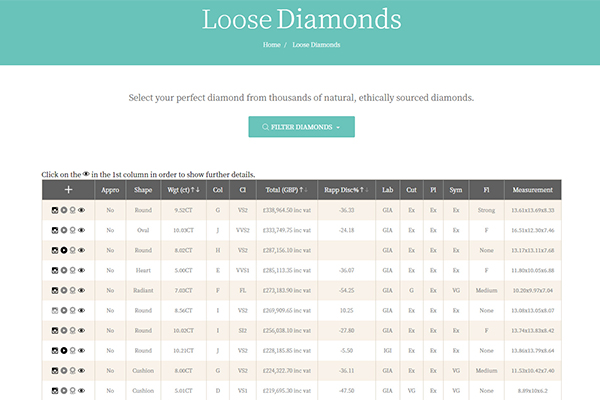Show details via eye for 10.03CT Oval row
The width and height of the screenshot is (600, 400).
point(82,230)
